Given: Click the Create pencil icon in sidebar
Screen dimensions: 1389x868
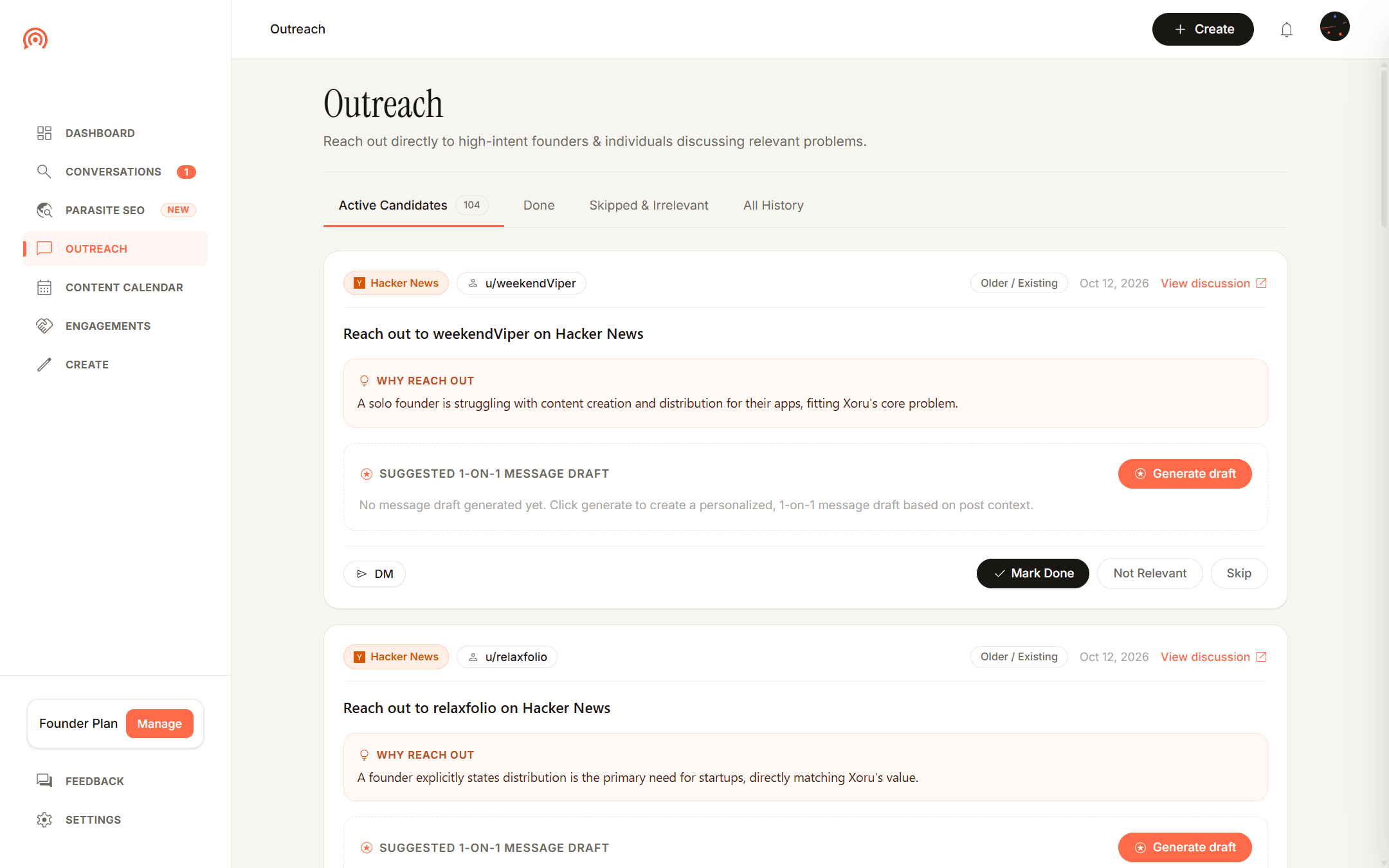Looking at the screenshot, I should point(44,365).
